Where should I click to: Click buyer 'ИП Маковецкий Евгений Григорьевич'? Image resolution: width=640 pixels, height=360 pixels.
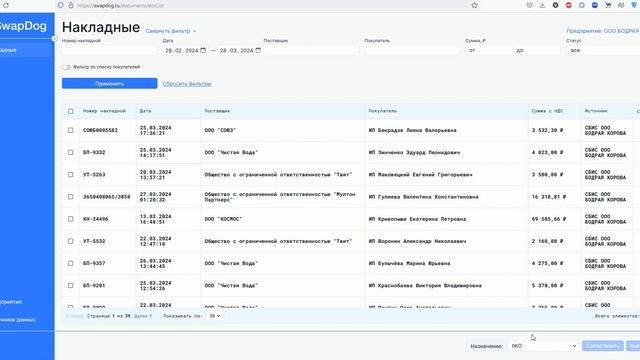click(x=420, y=174)
